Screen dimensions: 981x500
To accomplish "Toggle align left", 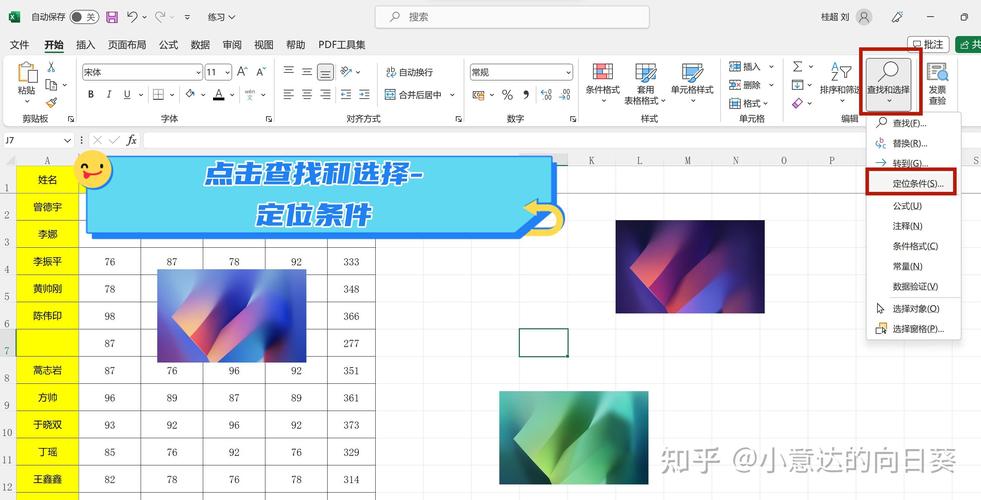I will pos(288,94).
